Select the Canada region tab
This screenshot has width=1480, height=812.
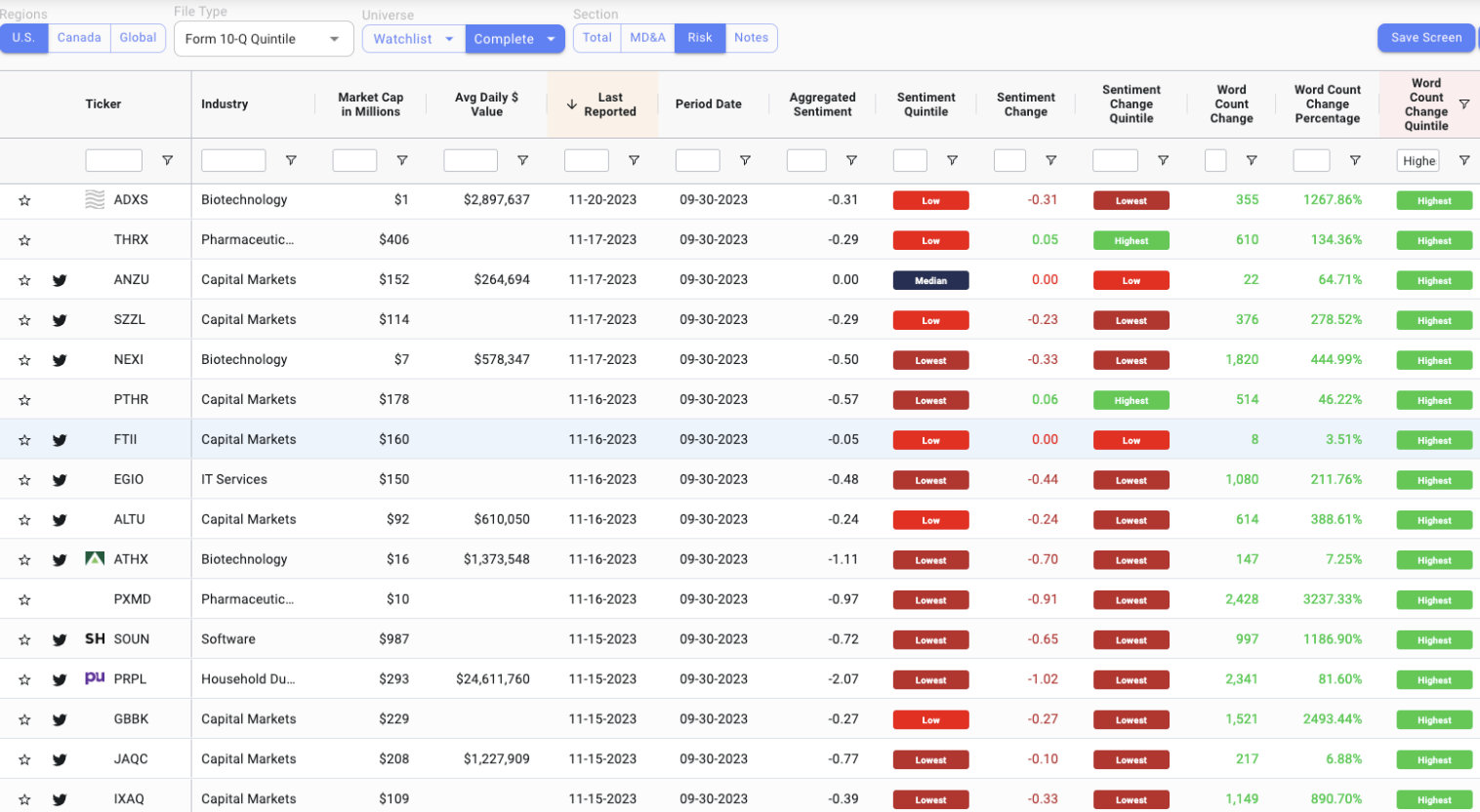[x=79, y=38]
